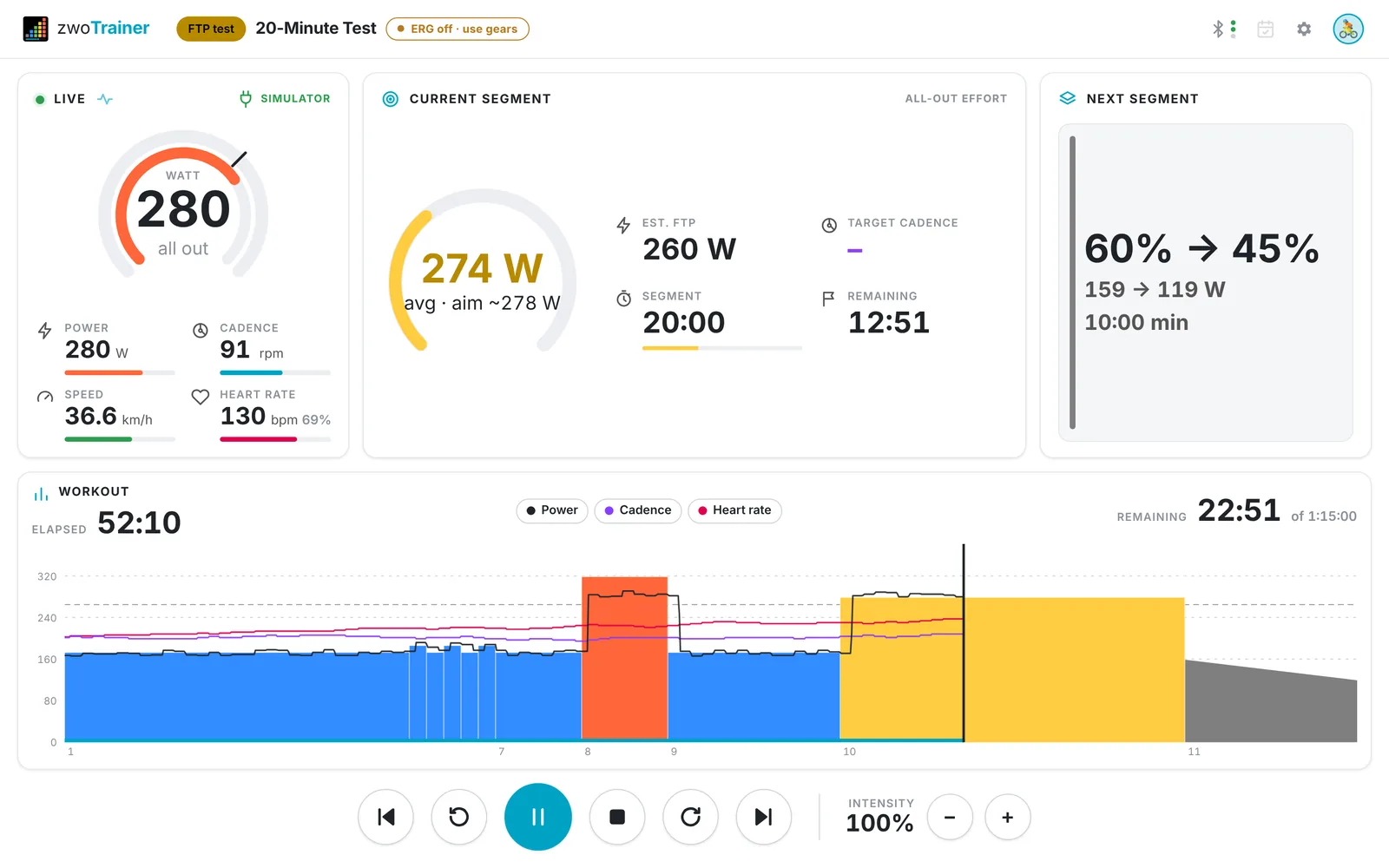Open the cyclist profile avatar

click(1348, 29)
